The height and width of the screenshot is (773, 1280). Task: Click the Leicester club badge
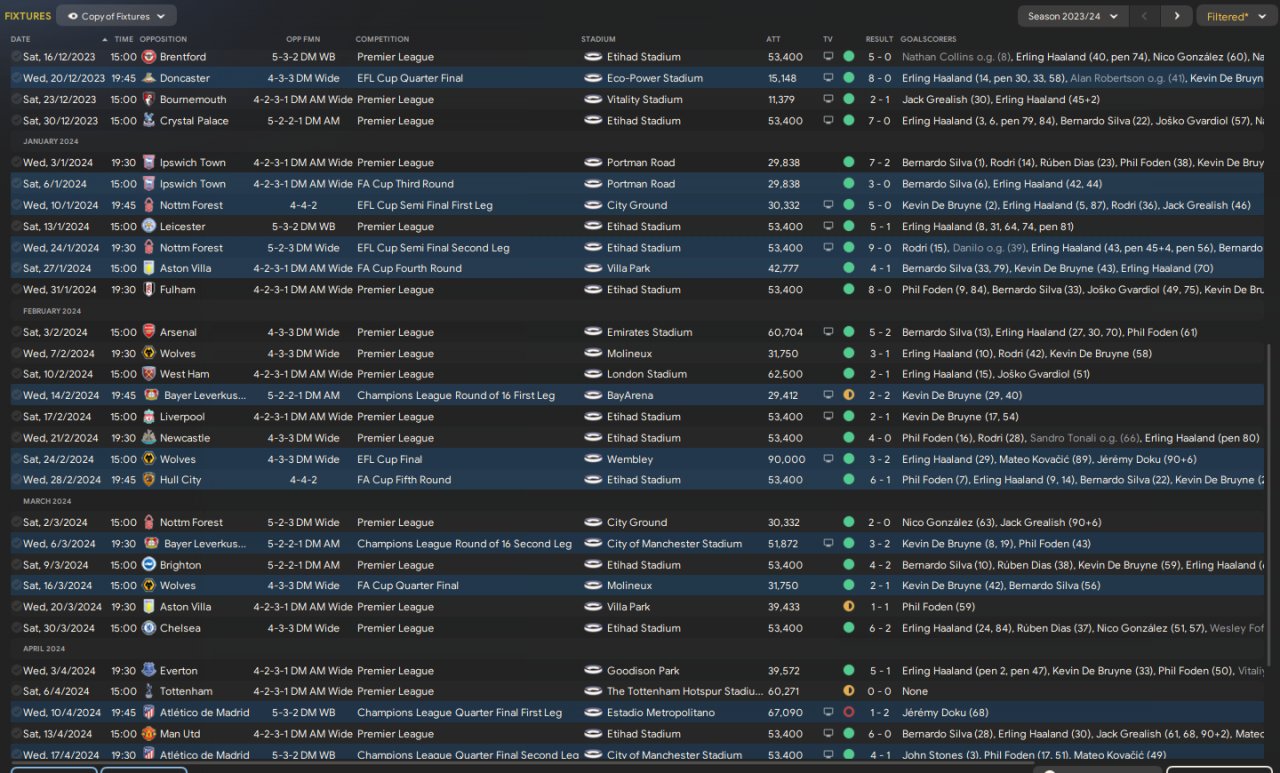coord(149,227)
